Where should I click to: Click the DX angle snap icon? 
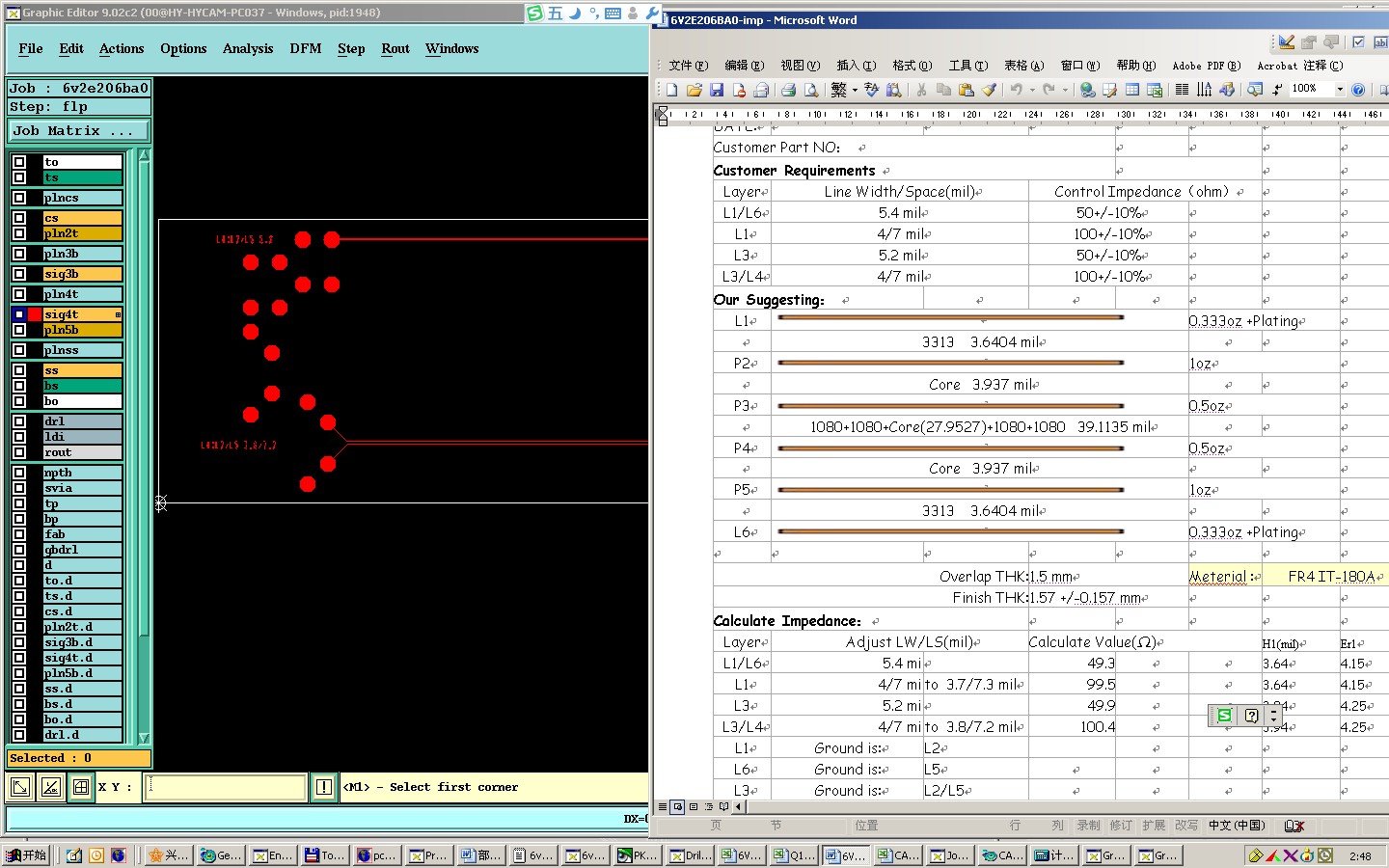(51, 787)
